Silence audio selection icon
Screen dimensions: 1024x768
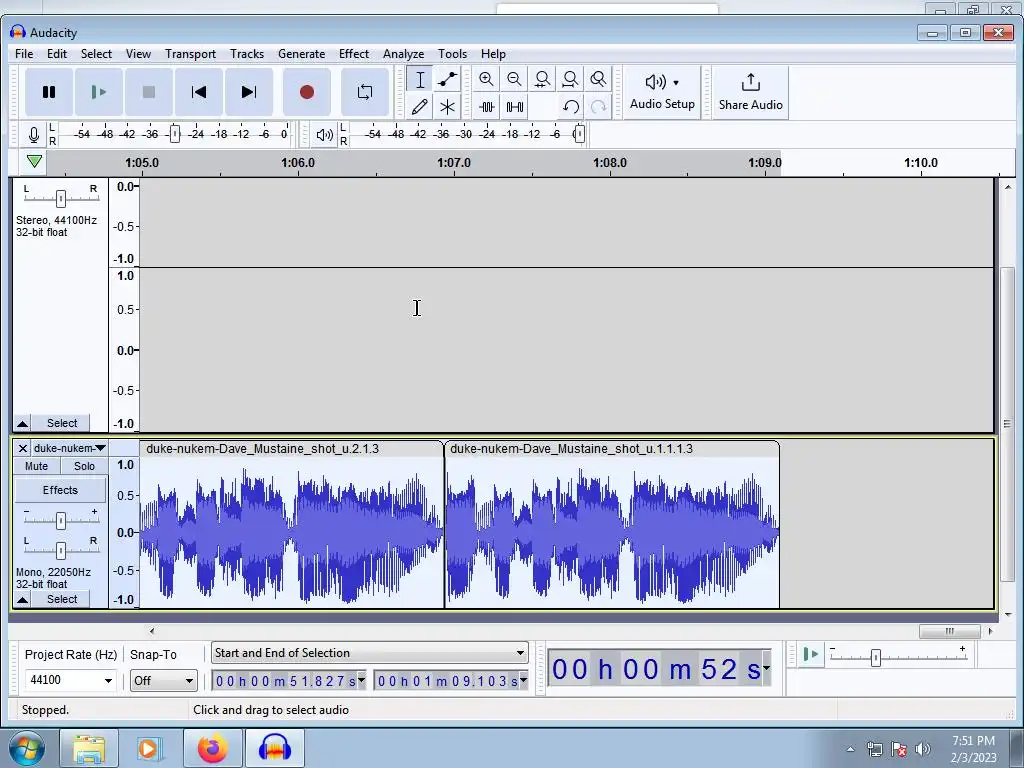(515, 106)
